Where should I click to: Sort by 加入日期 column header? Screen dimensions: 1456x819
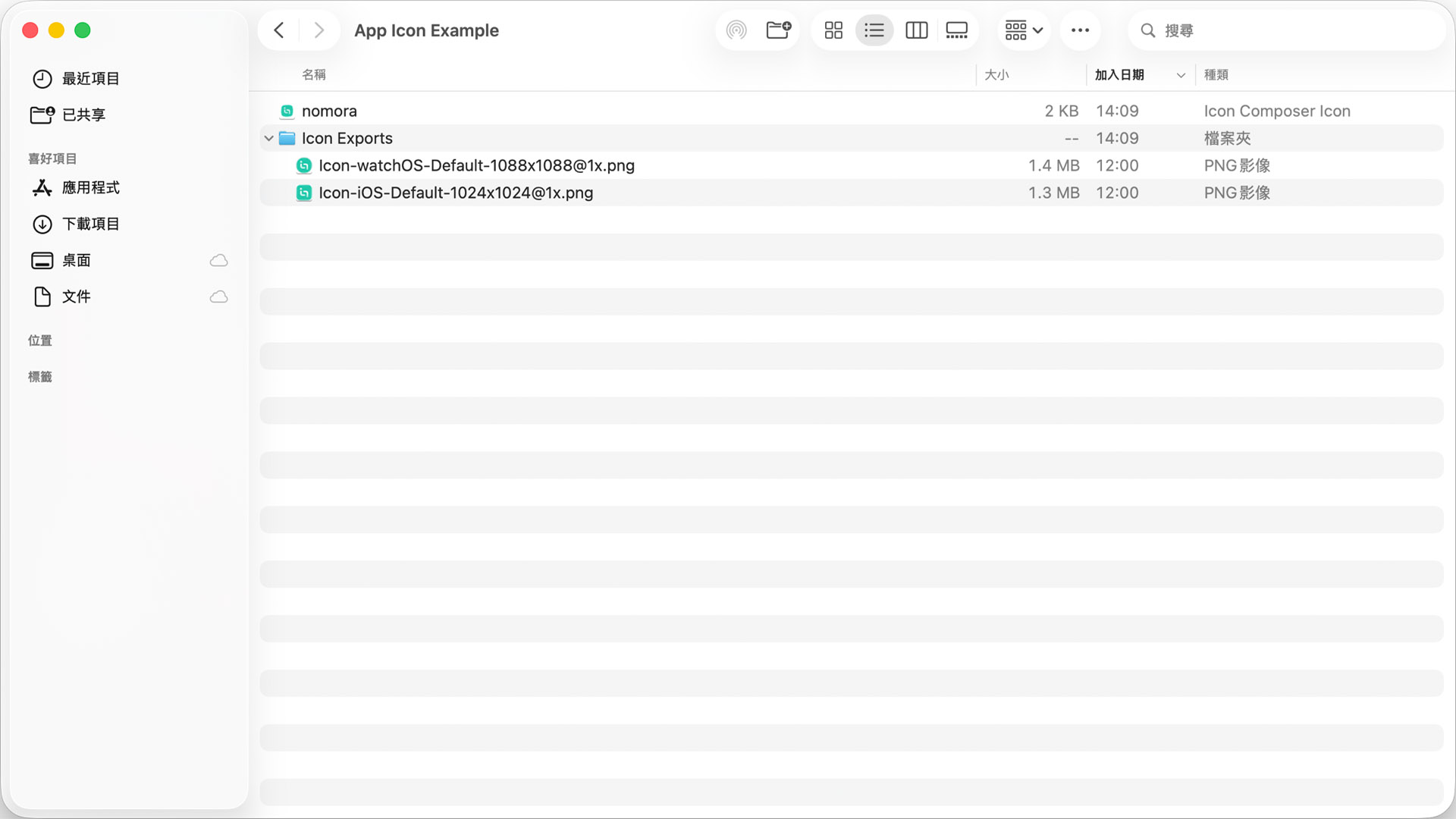(1119, 74)
